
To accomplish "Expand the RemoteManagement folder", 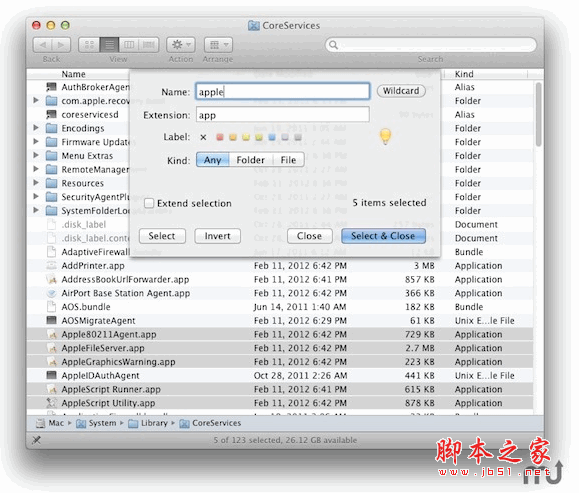I will click(36, 169).
